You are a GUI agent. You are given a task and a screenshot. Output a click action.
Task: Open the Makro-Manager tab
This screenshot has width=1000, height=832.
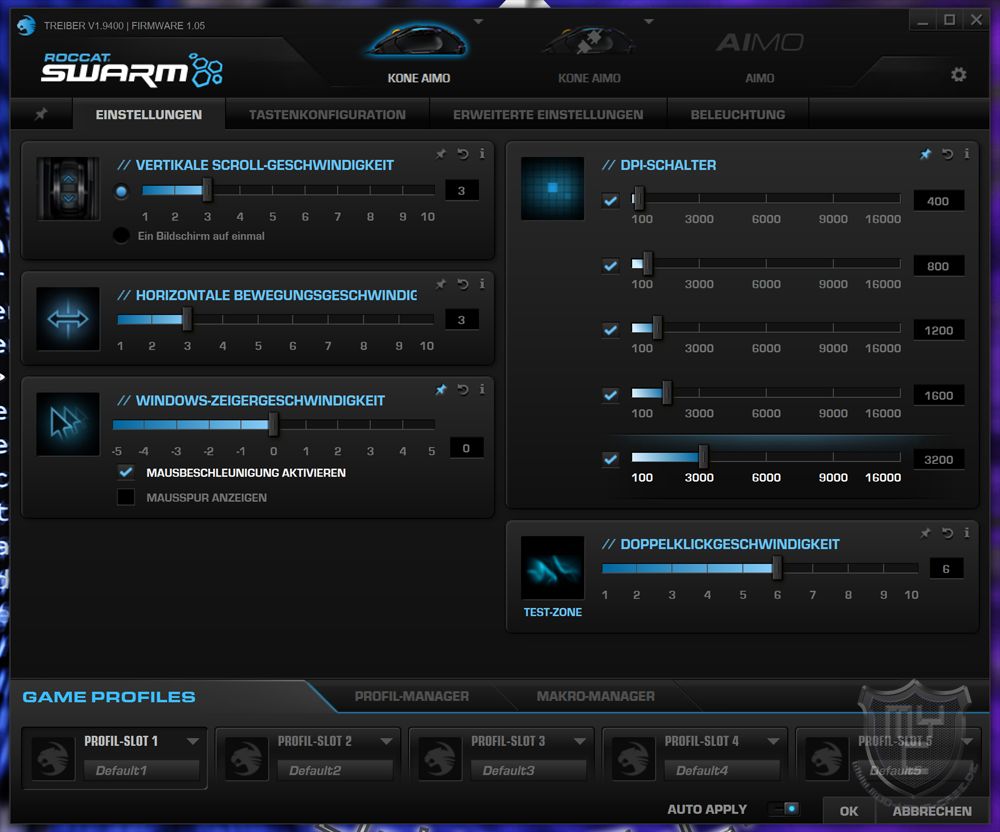click(596, 696)
